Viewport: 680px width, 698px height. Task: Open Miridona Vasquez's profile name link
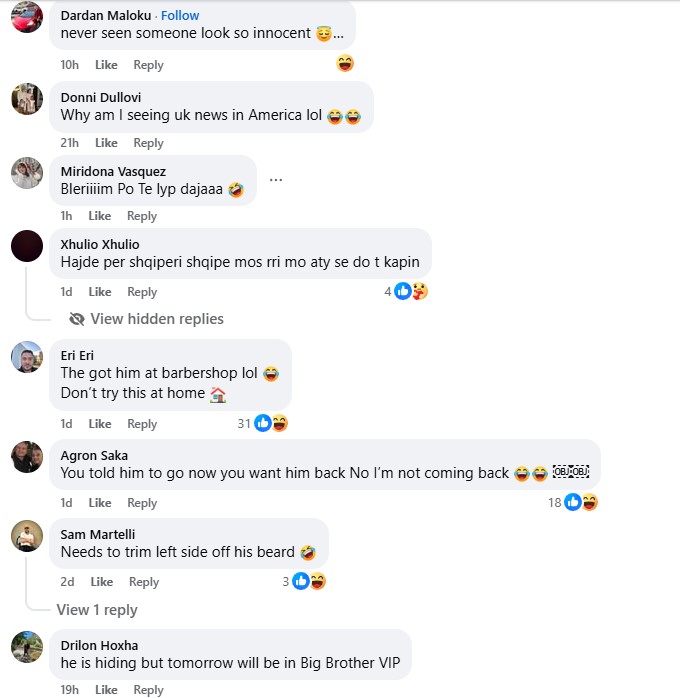(x=113, y=172)
